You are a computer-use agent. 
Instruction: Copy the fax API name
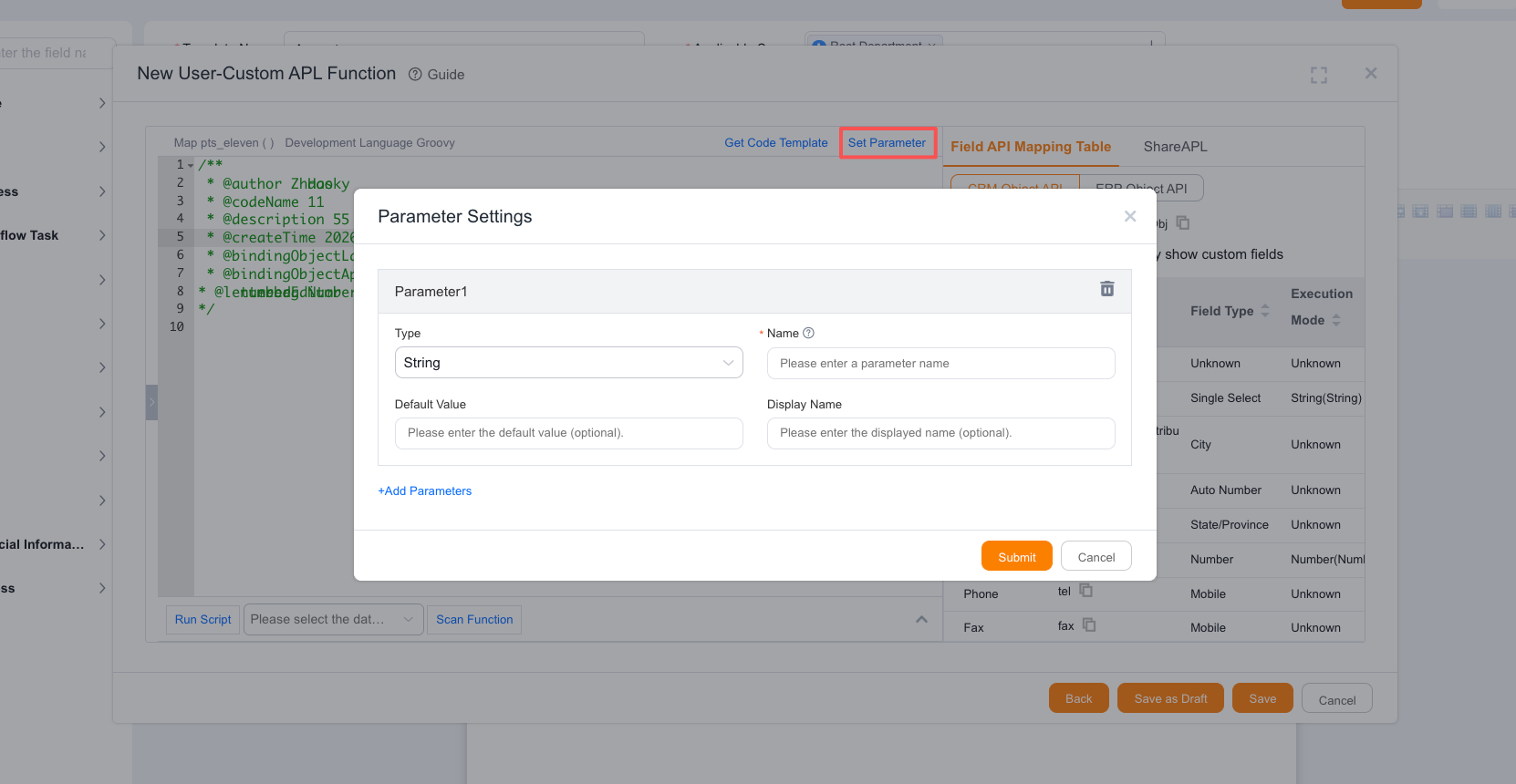[x=1089, y=624]
